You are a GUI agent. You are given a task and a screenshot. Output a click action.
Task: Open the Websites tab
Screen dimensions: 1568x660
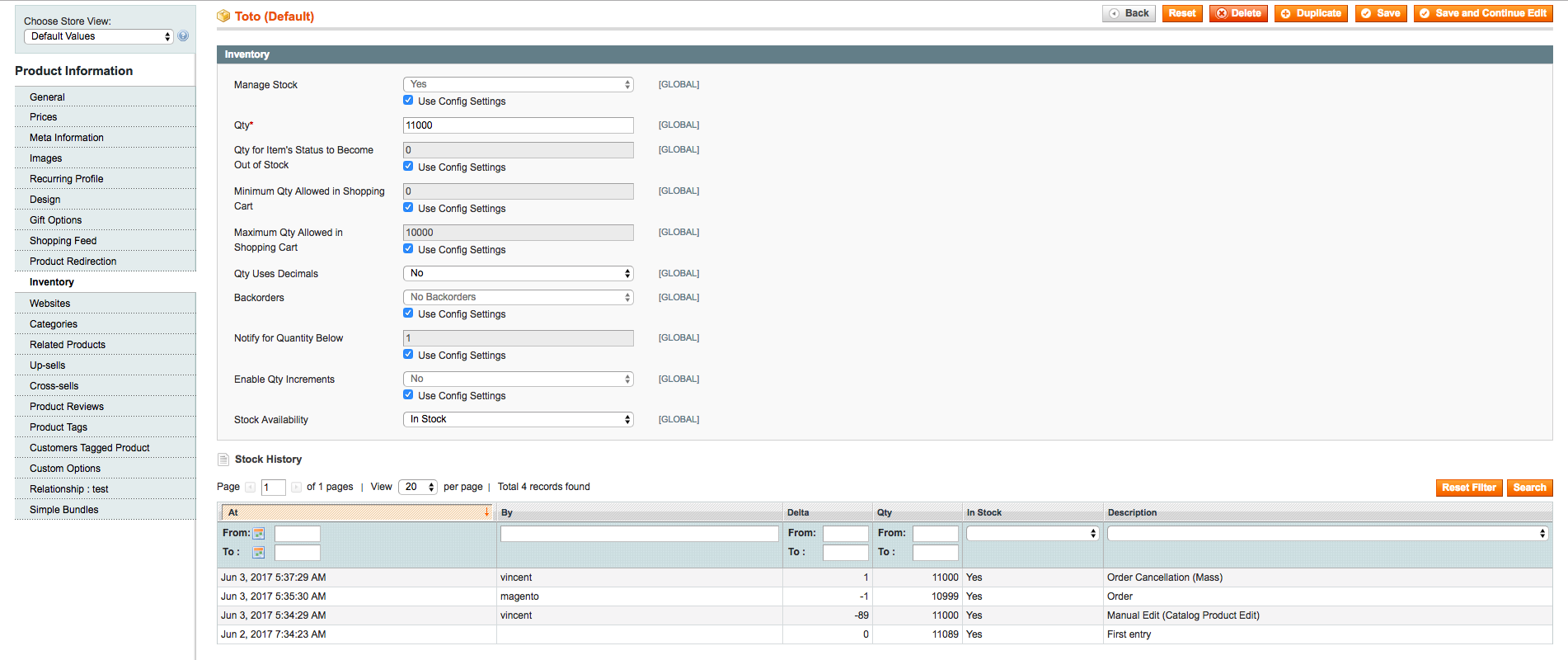tap(106, 304)
